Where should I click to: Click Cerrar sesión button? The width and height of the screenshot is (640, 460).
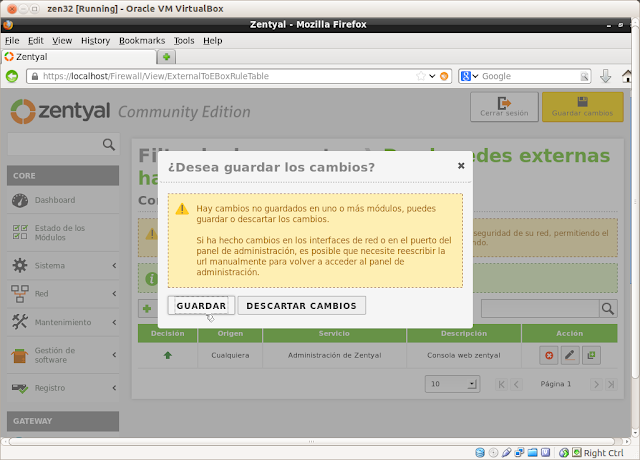[504, 107]
